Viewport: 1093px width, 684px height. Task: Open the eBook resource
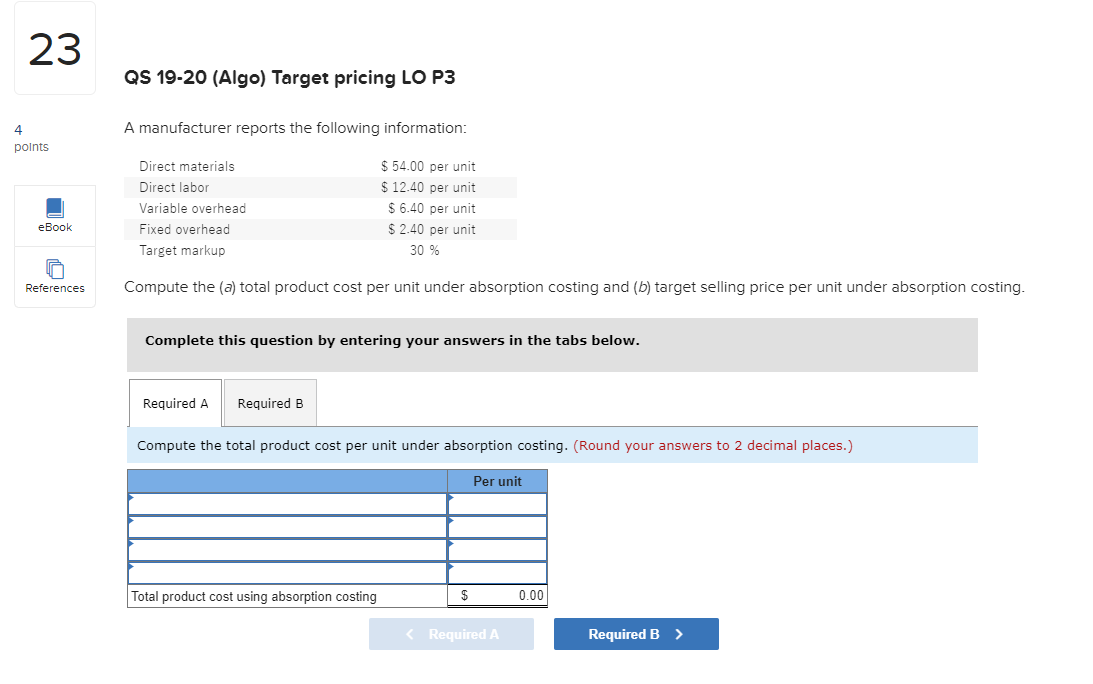tap(54, 215)
